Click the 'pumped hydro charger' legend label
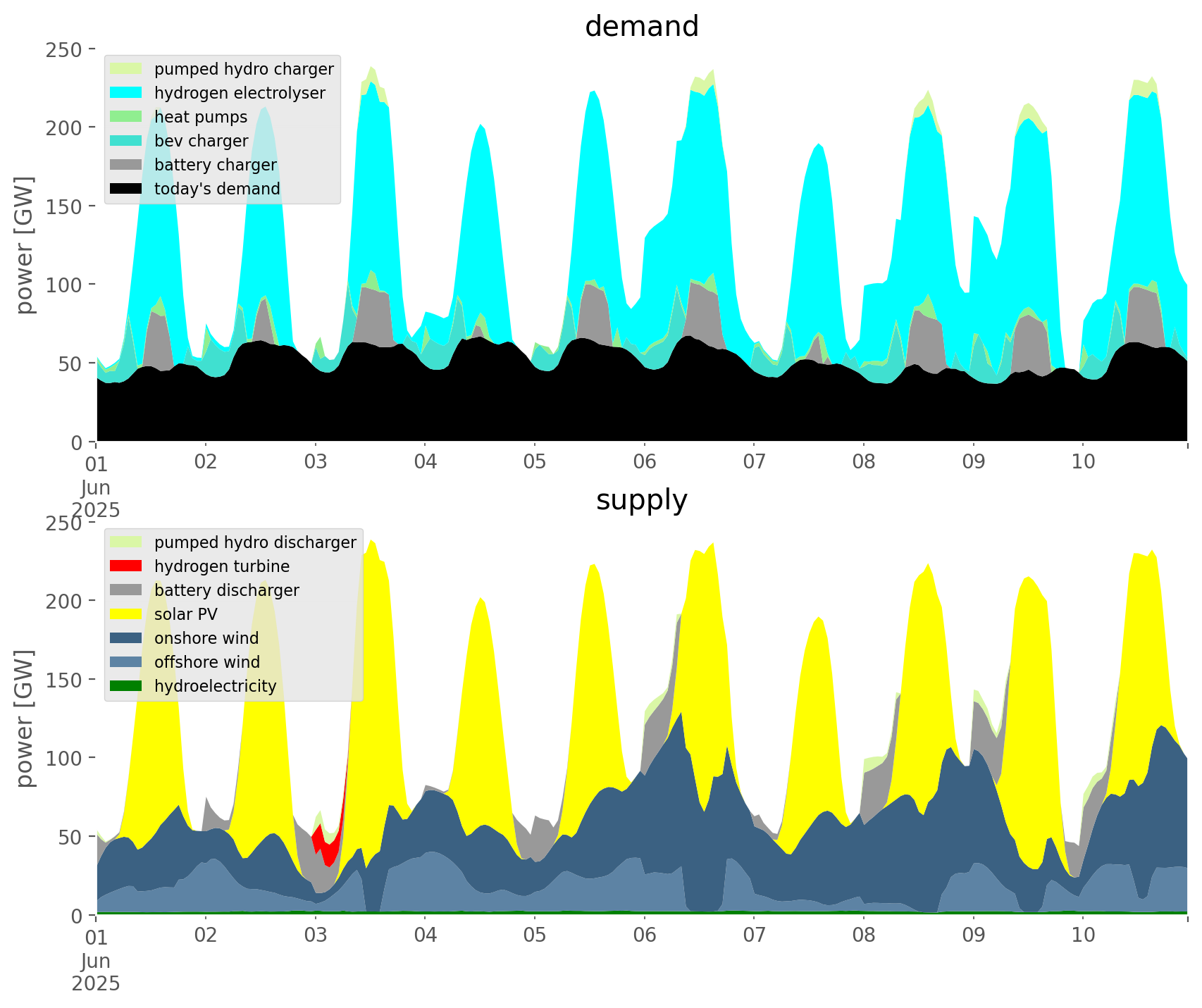This screenshot has width=1202, height=1008. tap(244, 69)
